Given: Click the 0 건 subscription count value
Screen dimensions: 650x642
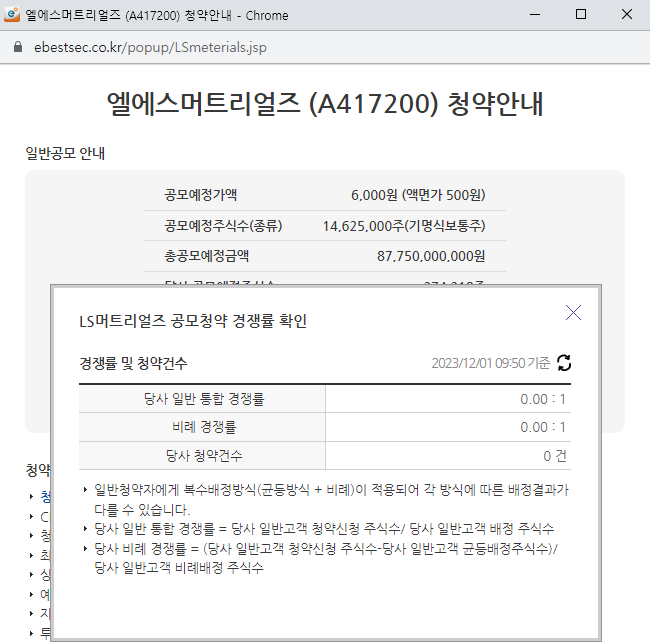Looking at the screenshot, I should click(x=555, y=456).
